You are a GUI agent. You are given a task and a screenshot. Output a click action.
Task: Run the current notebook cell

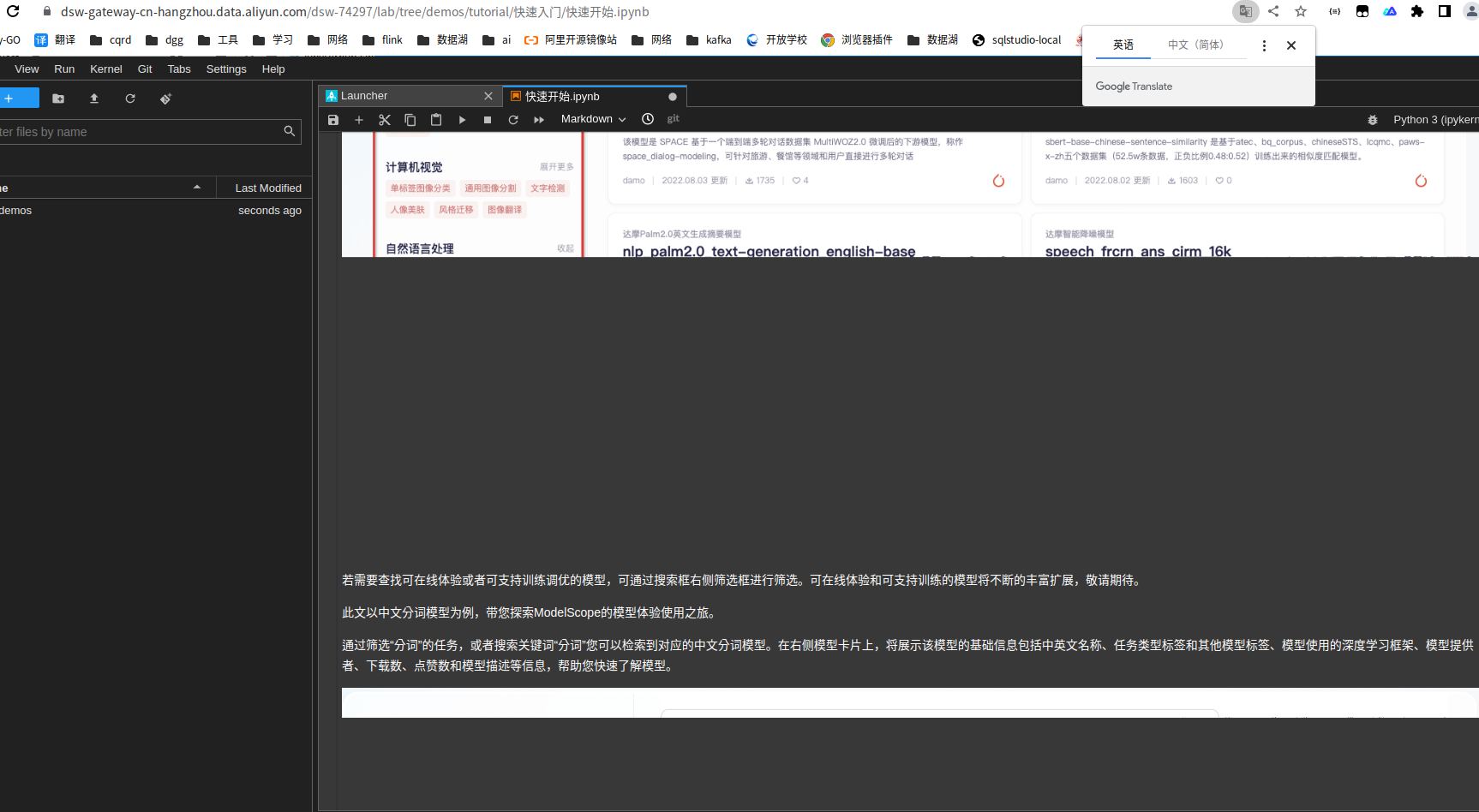pos(462,119)
